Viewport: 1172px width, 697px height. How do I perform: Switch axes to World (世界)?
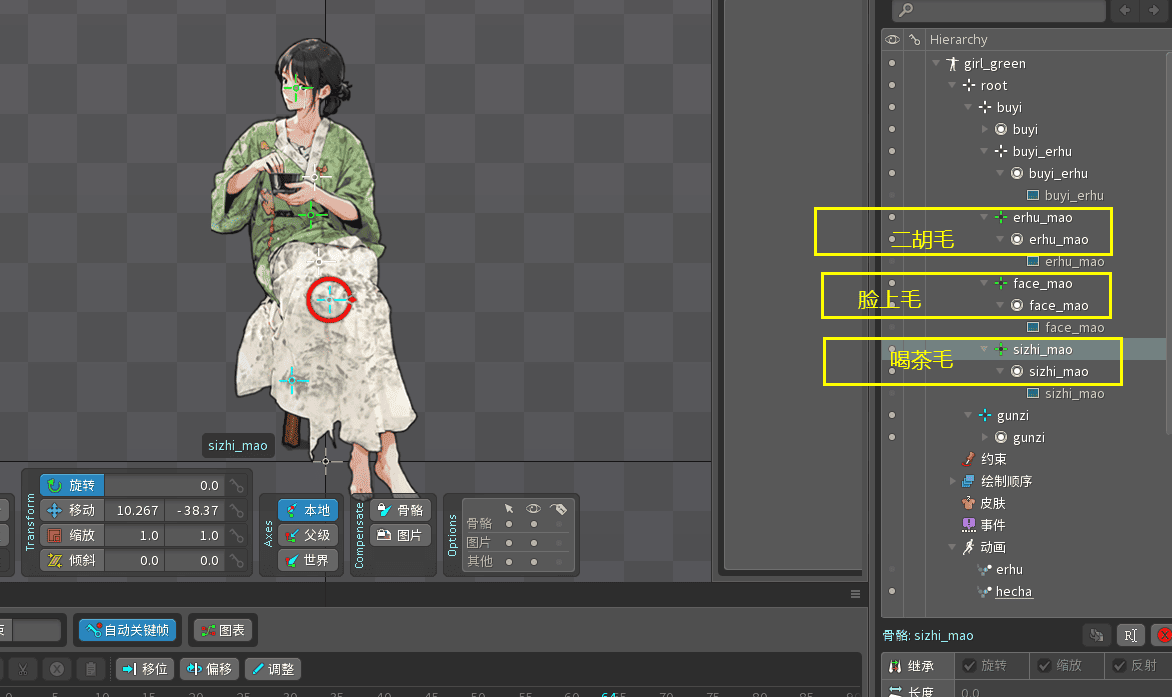tap(307, 560)
